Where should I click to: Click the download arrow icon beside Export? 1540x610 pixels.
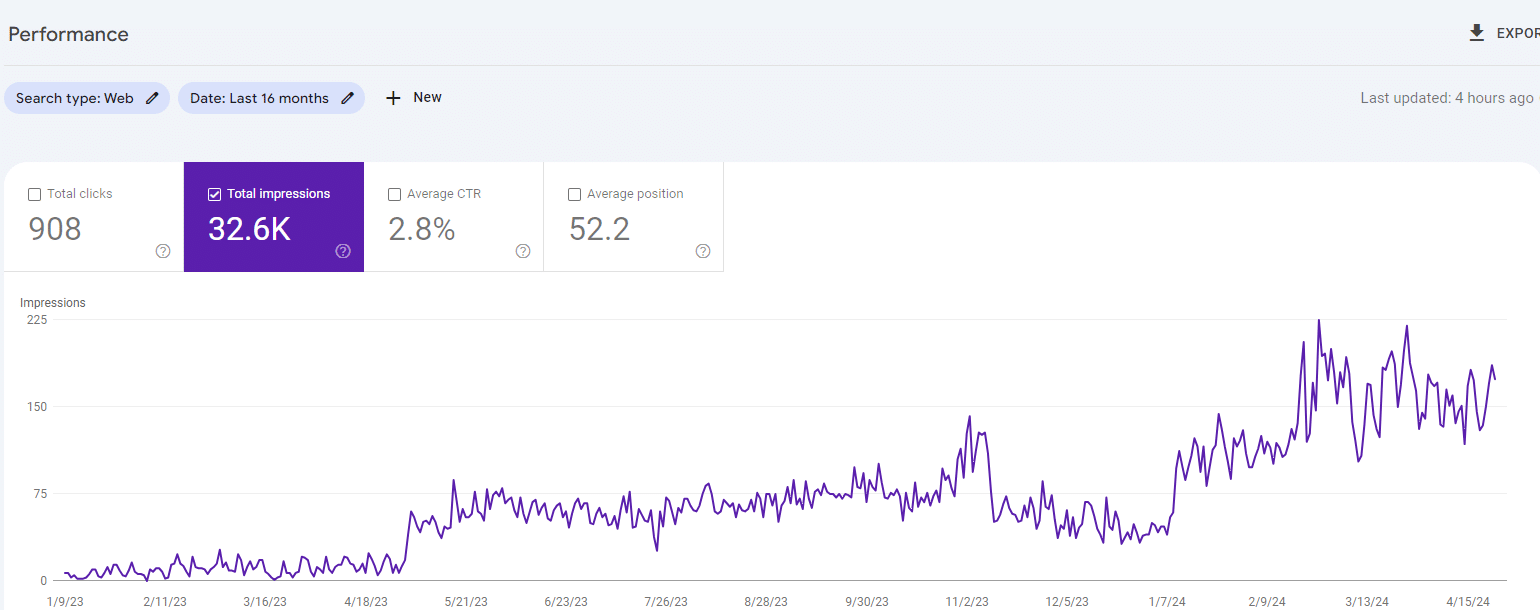[x=1476, y=34]
